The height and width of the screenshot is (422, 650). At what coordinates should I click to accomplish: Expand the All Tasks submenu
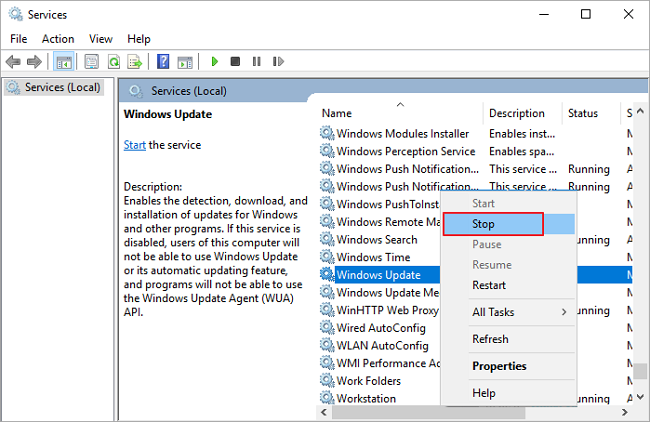508,312
